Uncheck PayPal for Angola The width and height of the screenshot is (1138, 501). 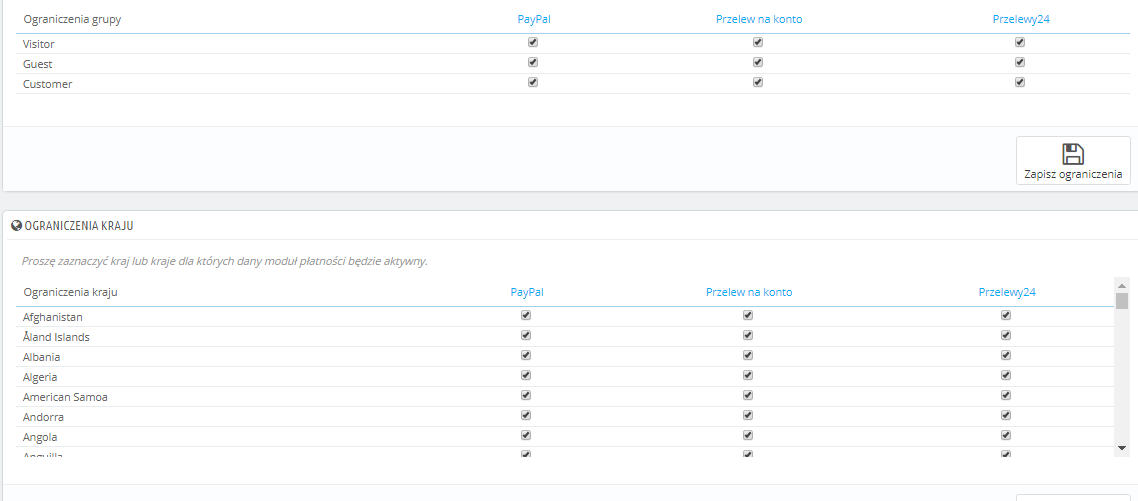pyautogui.click(x=526, y=435)
